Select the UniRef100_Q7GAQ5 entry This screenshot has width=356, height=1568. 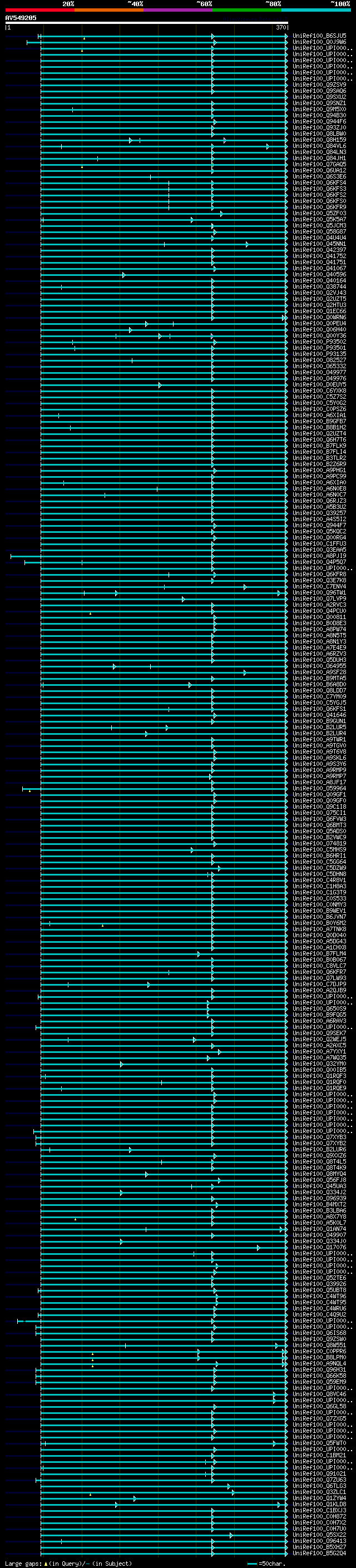[x=319, y=164]
